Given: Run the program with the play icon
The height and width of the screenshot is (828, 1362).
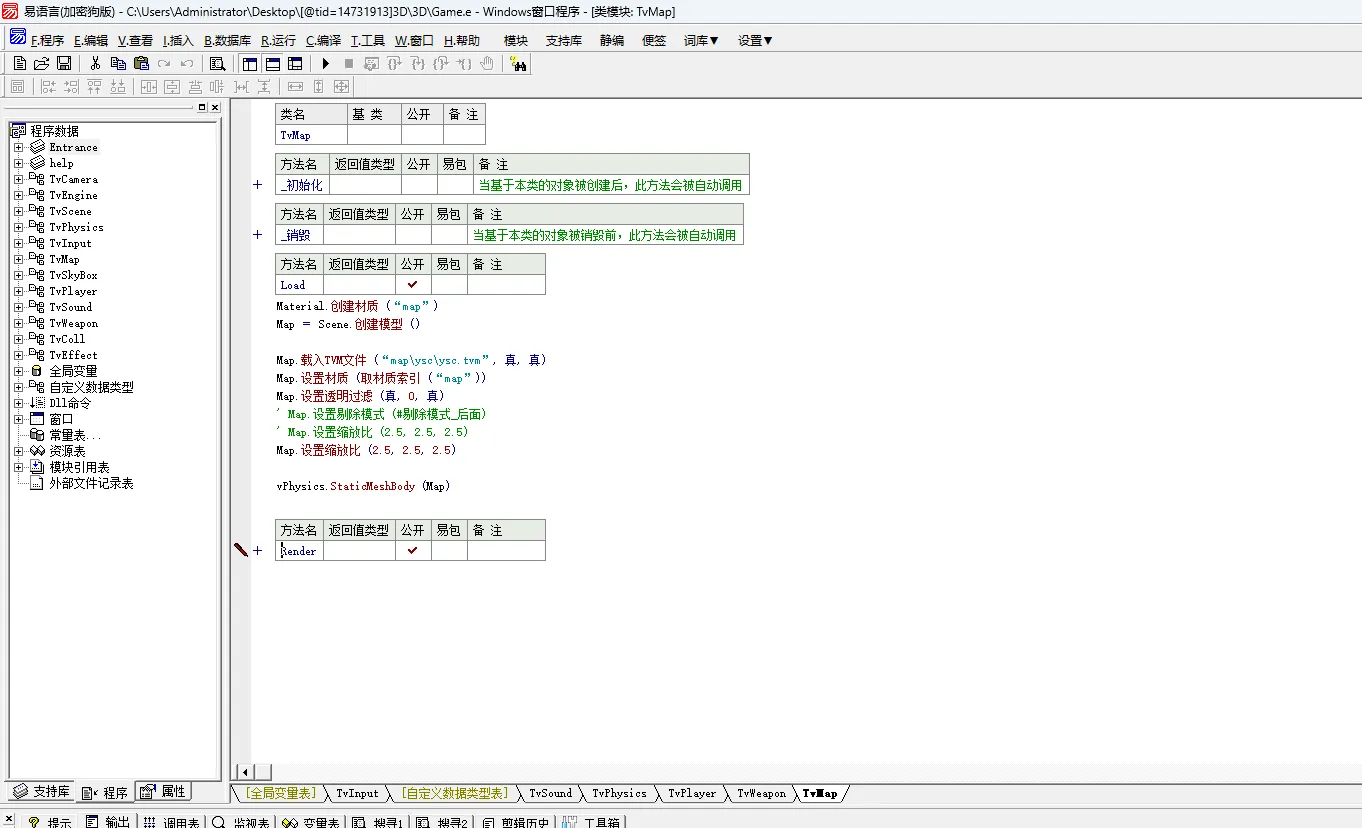Looking at the screenshot, I should 326,64.
